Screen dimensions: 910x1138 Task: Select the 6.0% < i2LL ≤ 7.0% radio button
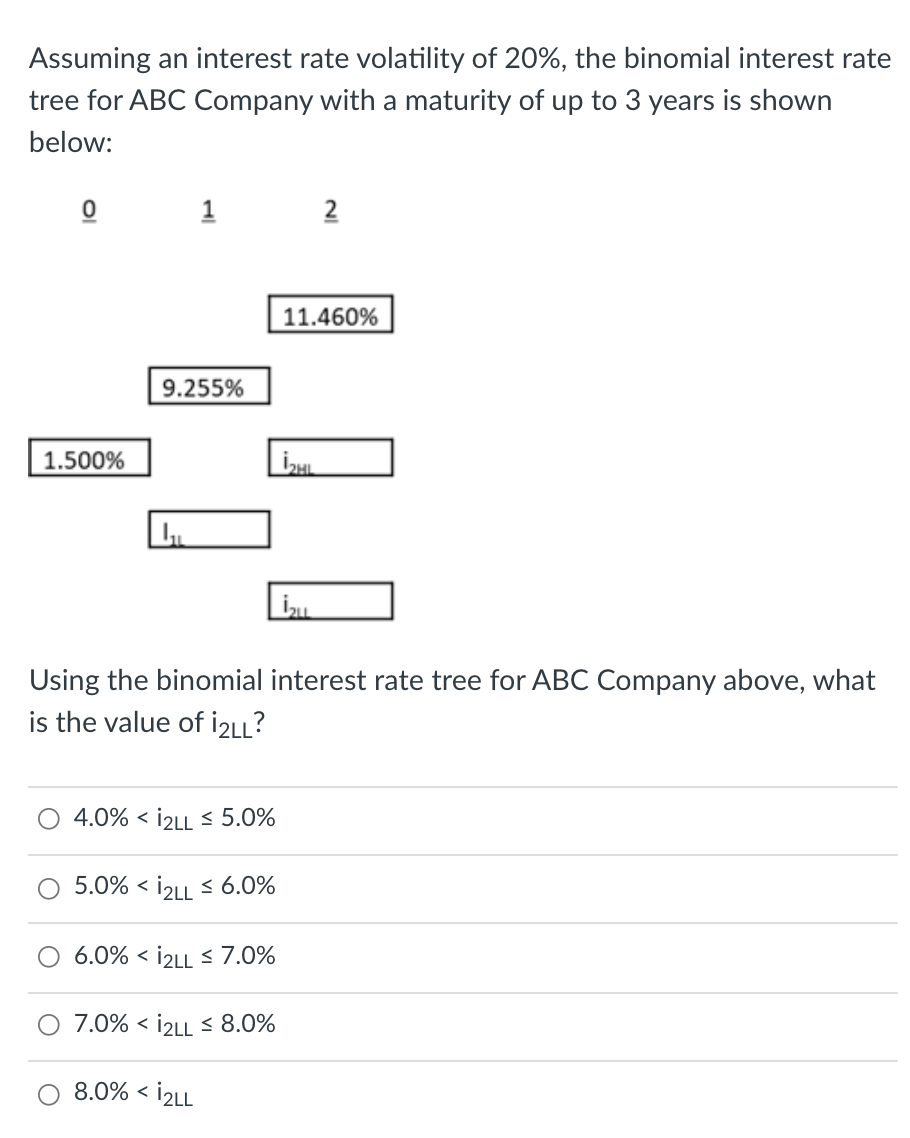point(47,956)
